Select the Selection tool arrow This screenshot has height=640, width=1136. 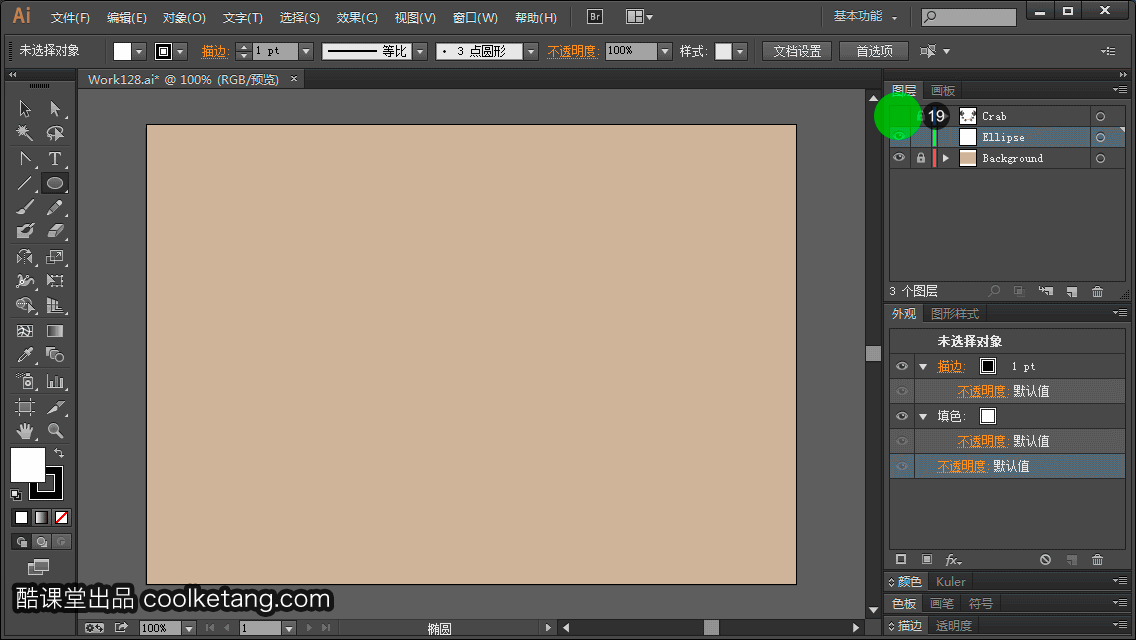(25, 109)
